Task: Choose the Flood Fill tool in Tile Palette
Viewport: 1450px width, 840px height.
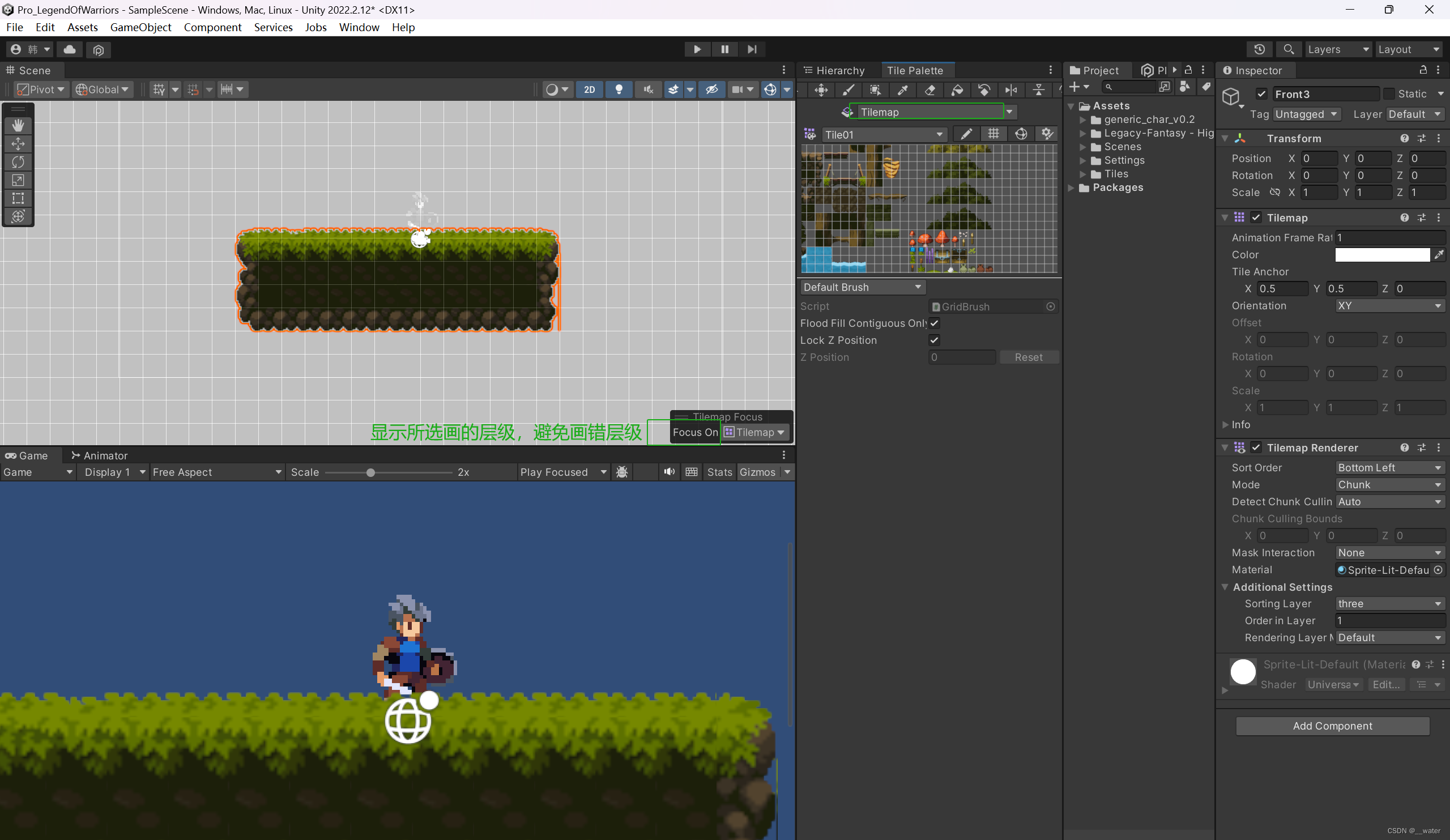Action: click(x=957, y=89)
